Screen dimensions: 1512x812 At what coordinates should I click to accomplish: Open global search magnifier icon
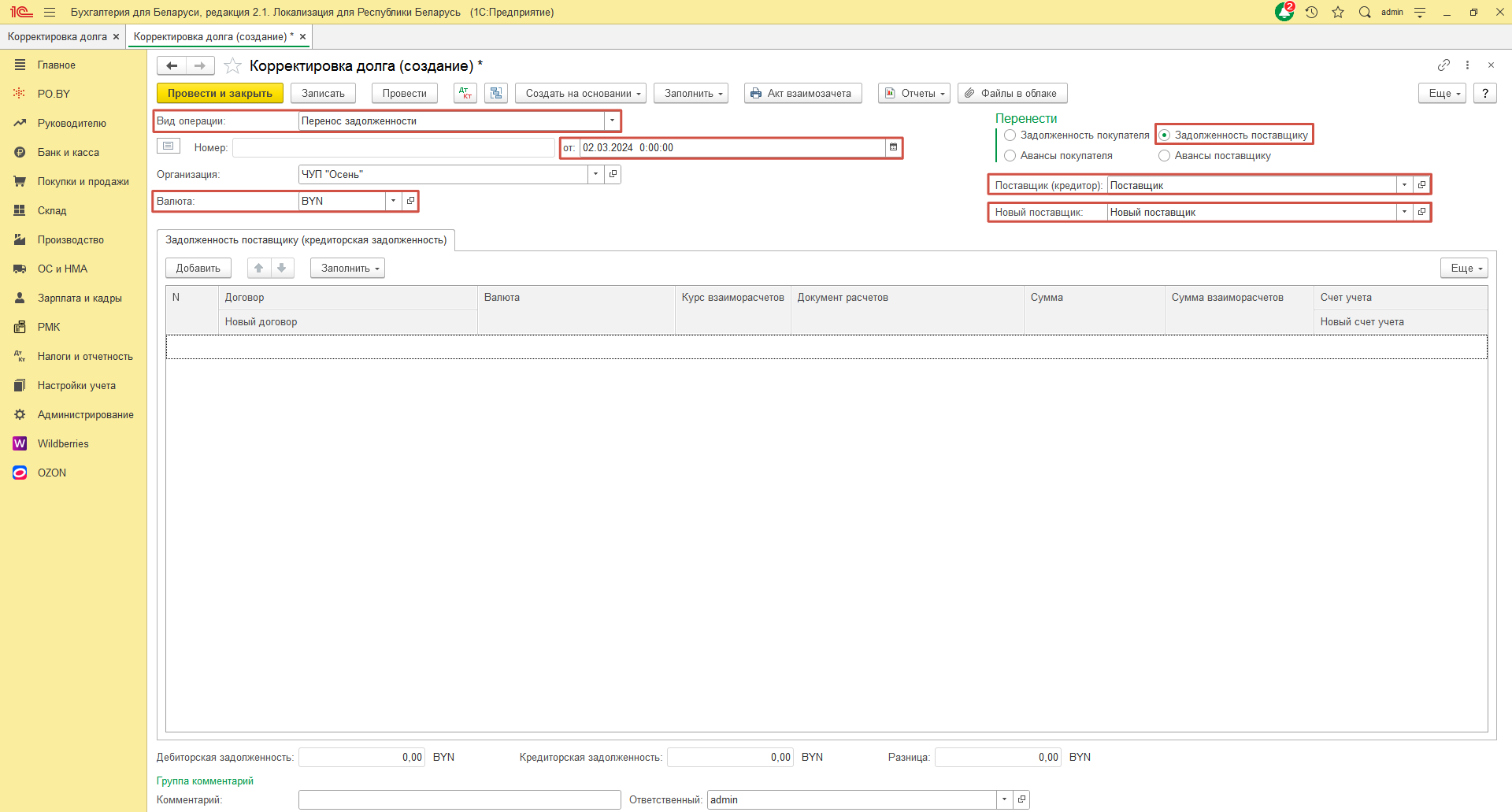[1365, 12]
